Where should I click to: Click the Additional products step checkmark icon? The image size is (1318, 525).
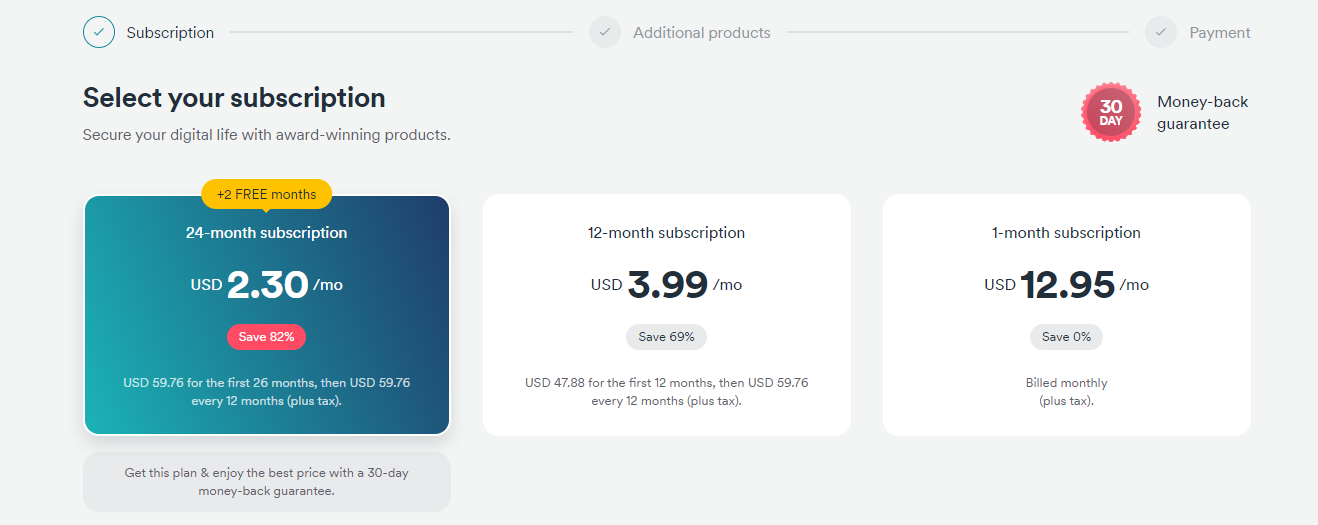coord(605,32)
